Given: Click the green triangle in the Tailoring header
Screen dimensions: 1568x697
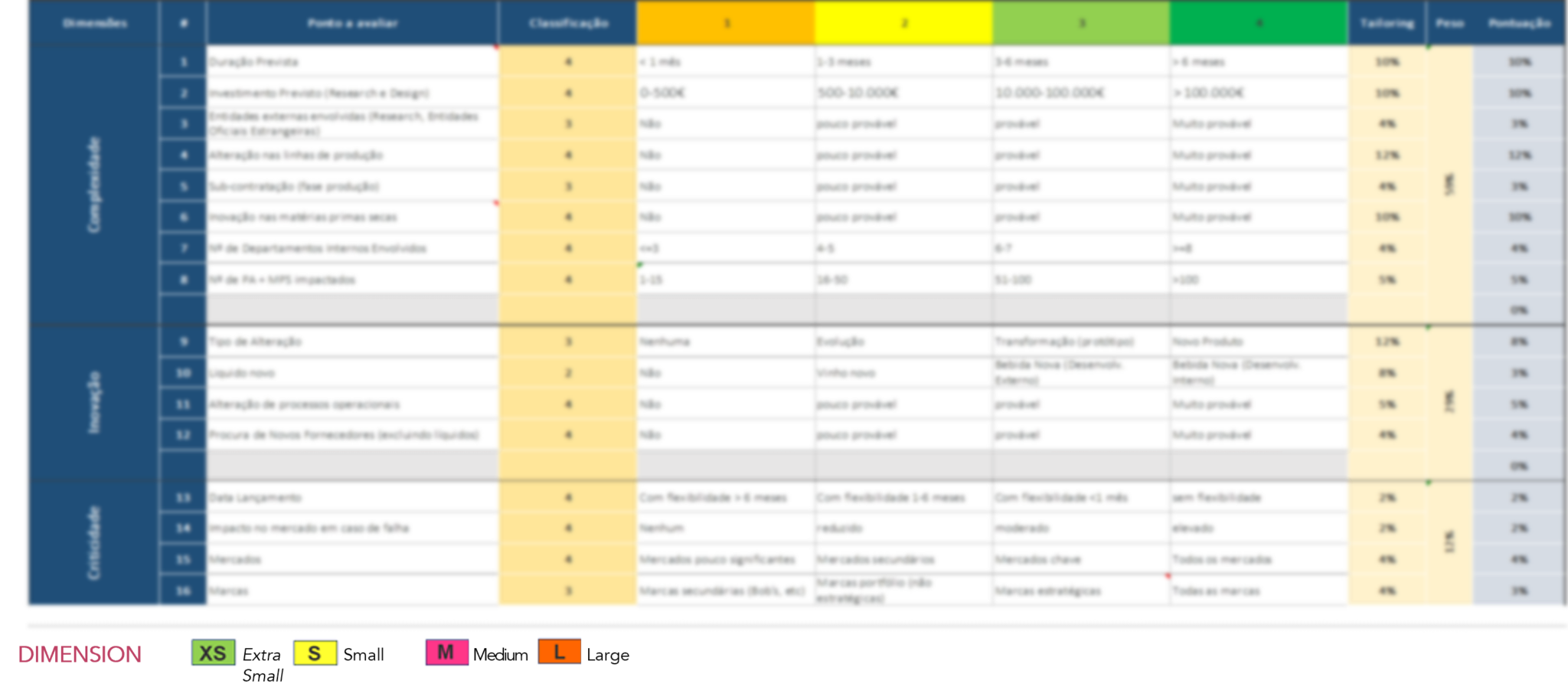Looking at the screenshot, I should point(1426,47).
